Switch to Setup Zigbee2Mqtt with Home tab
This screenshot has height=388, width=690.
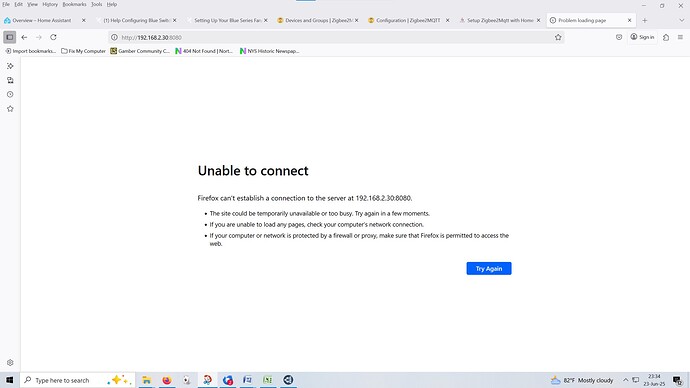click(499, 20)
